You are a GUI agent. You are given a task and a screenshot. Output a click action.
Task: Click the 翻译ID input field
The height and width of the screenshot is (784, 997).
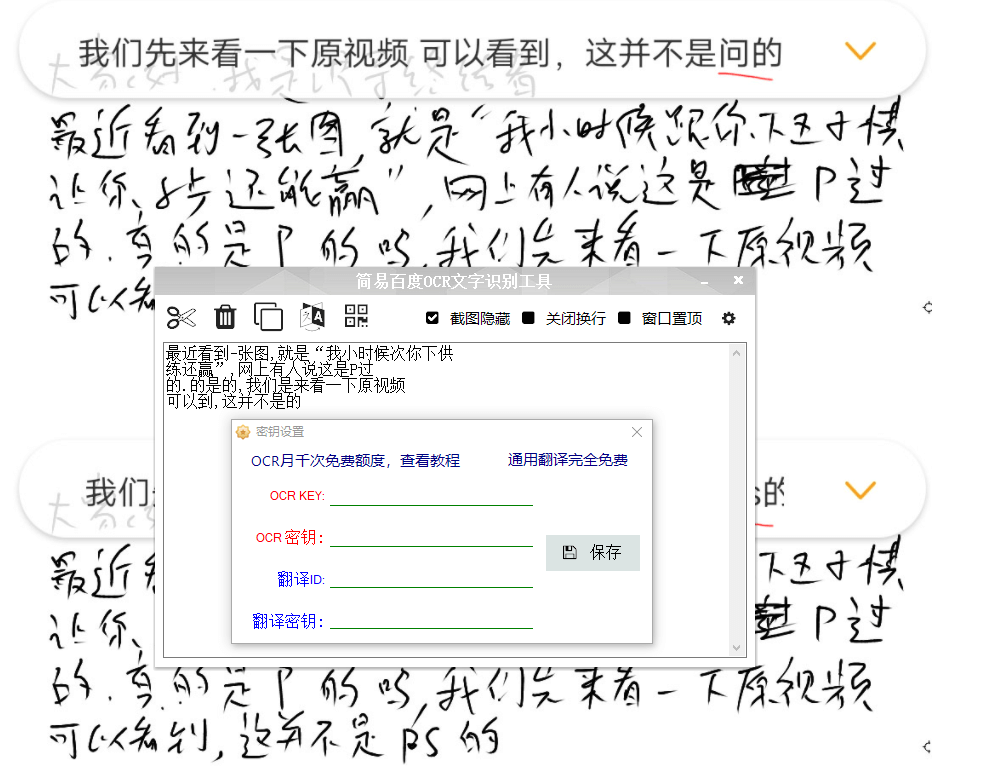[431, 579]
